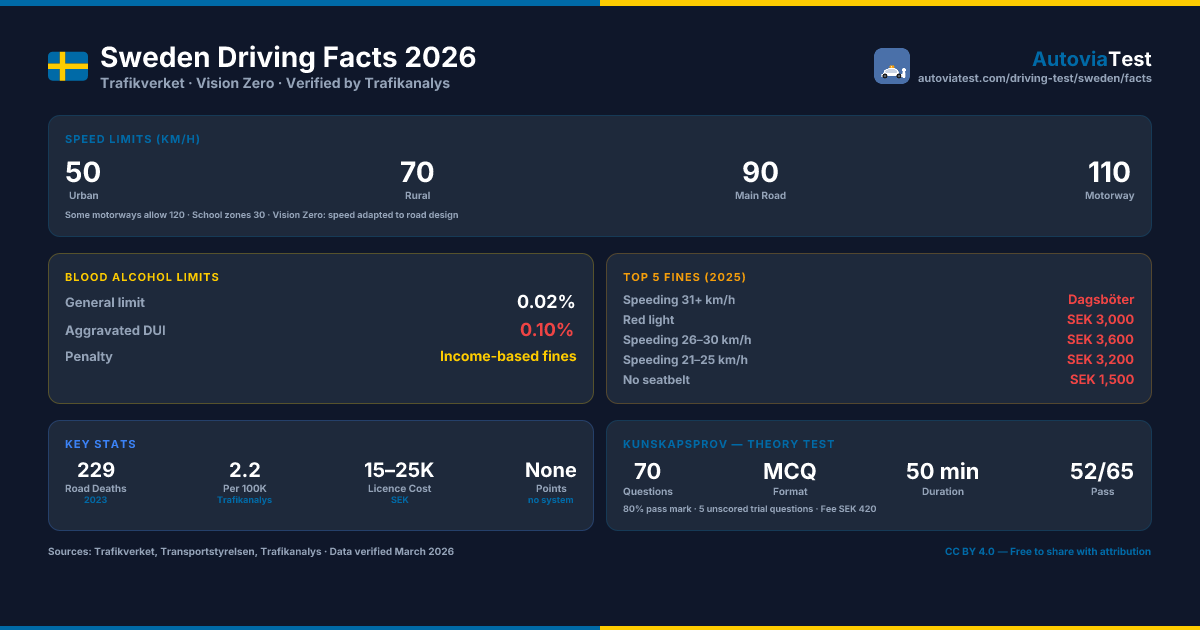Select the Red light SEK 3,000 row

coord(878,320)
